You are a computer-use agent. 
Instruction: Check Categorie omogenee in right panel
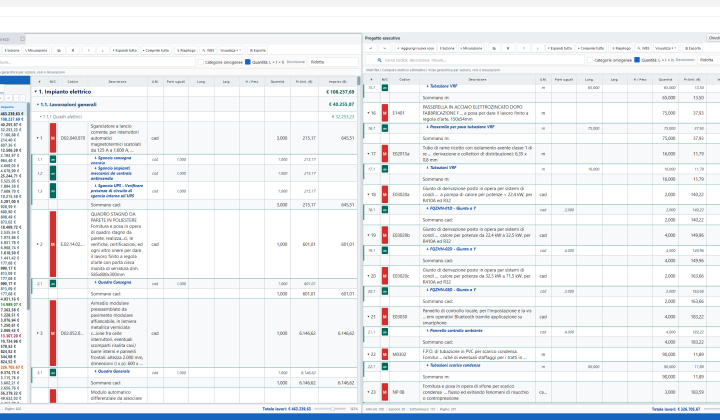coord(590,60)
